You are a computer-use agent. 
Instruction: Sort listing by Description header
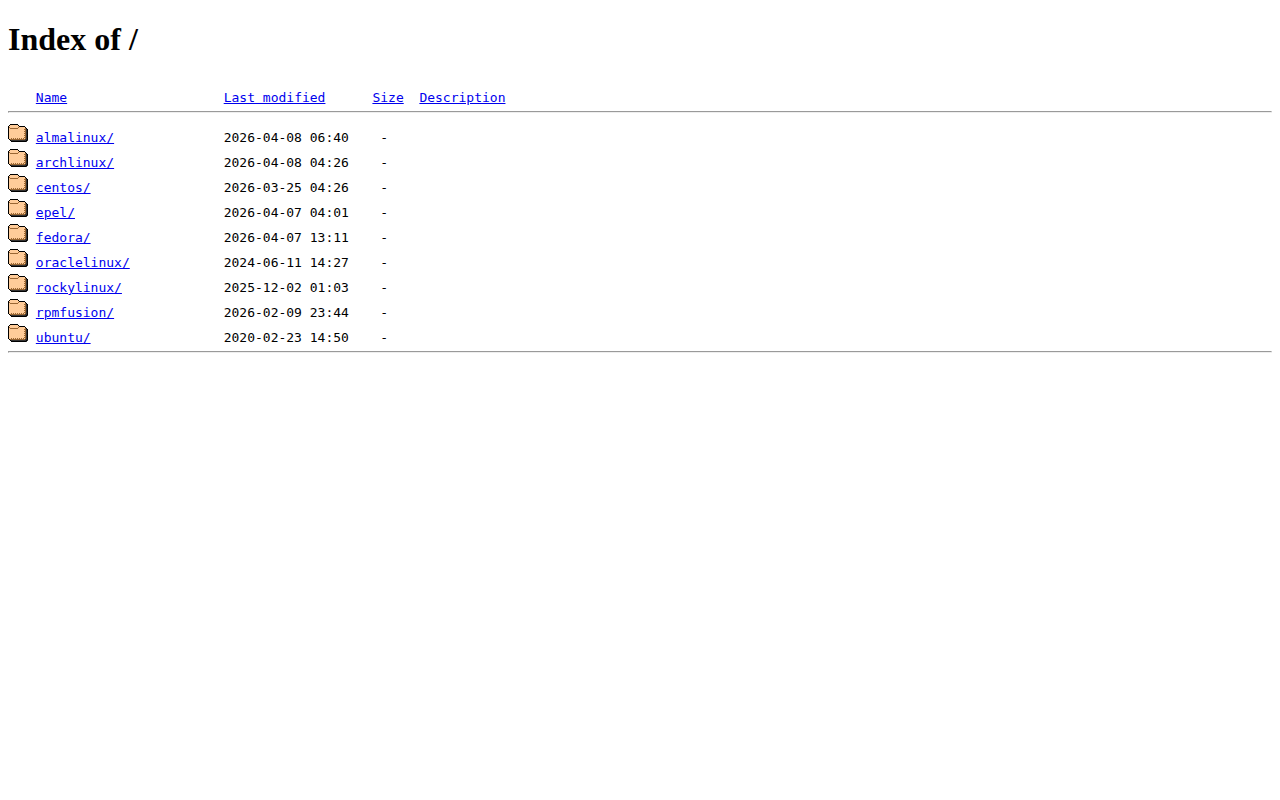[462, 98]
